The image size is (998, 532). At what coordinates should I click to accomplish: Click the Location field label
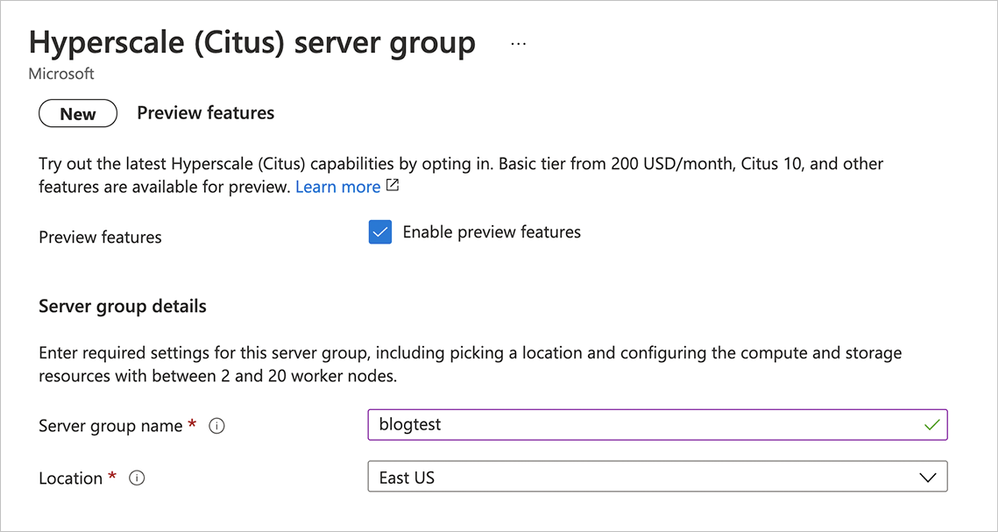(70, 478)
